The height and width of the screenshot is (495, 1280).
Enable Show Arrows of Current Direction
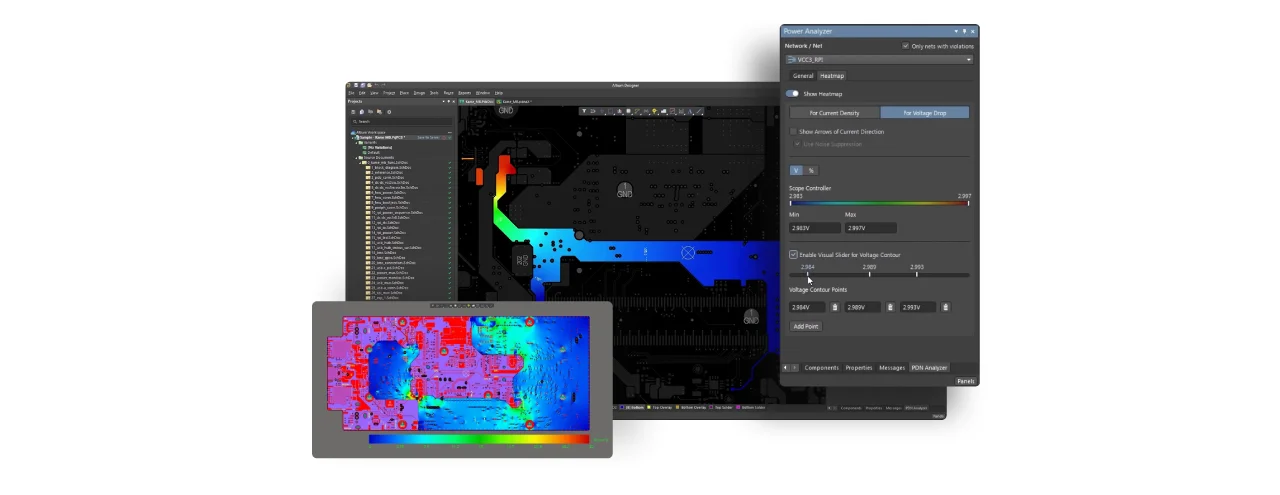793,131
